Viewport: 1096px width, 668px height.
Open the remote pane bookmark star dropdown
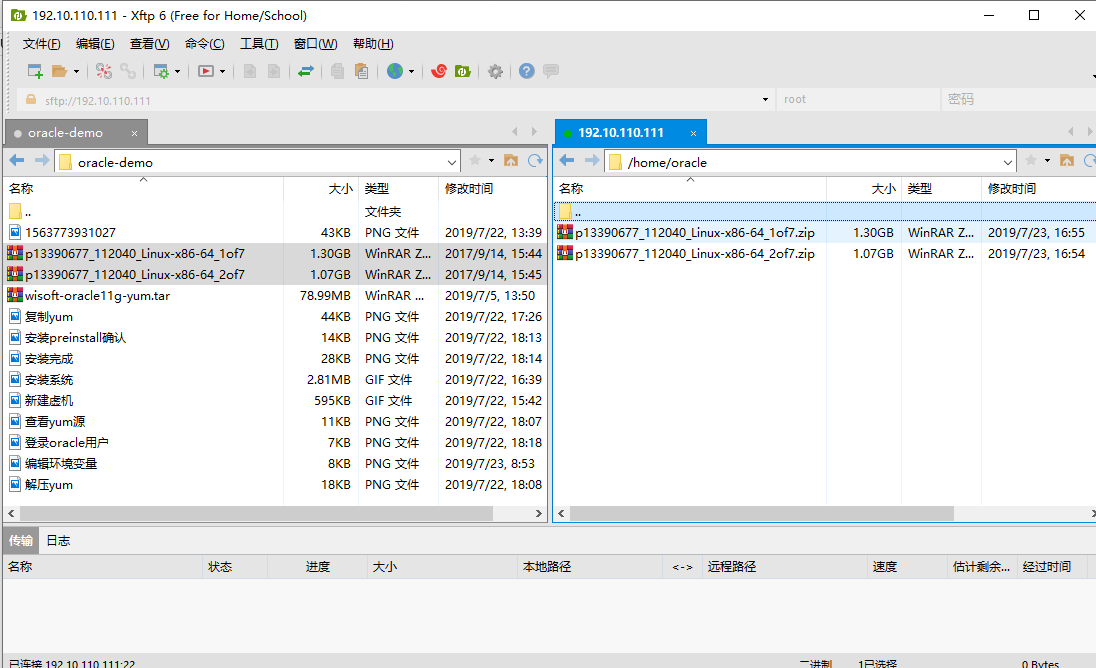click(x=1047, y=161)
